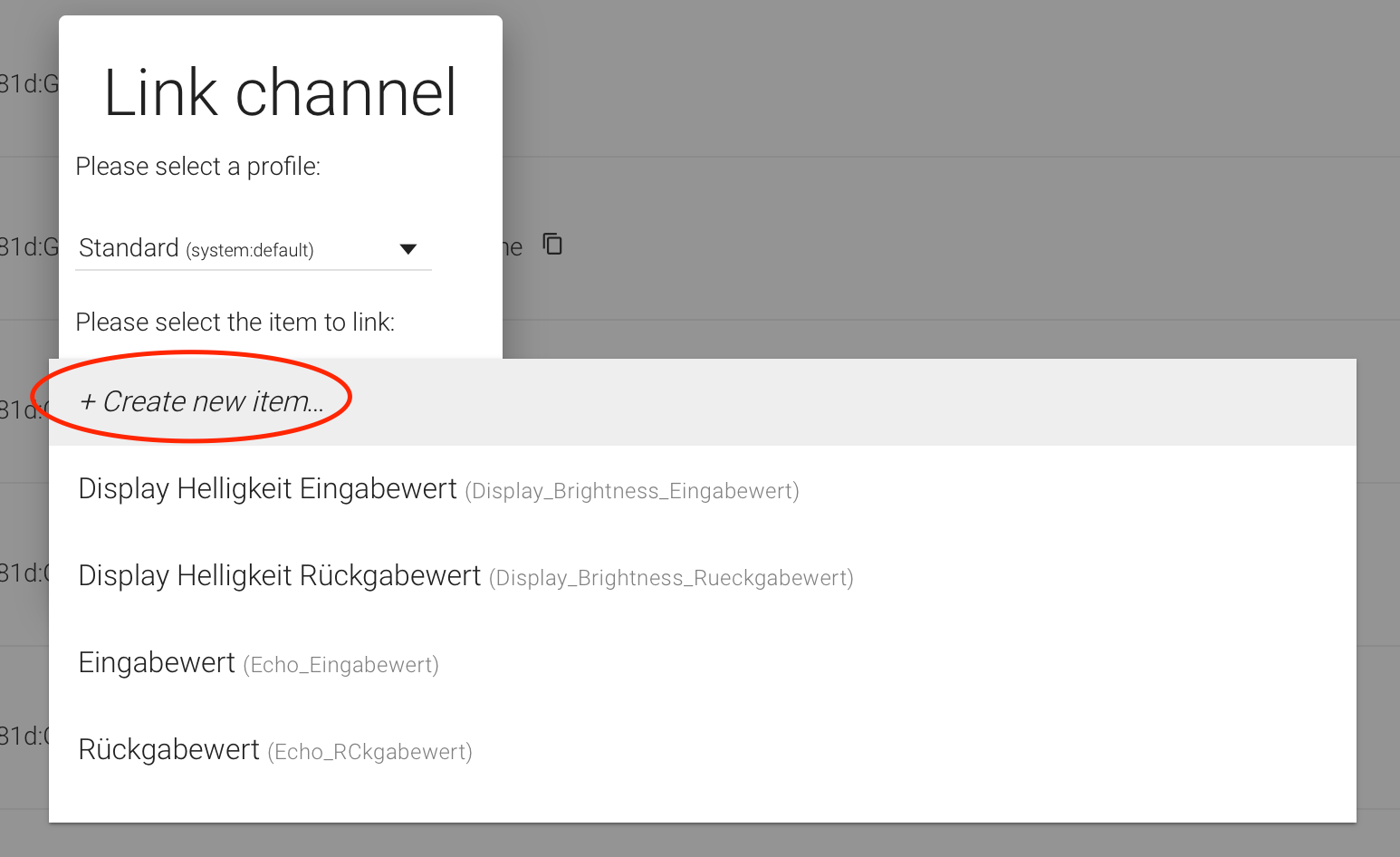Click the word channel in dialog title
The width and height of the screenshot is (1400, 857).
tap(346, 92)
